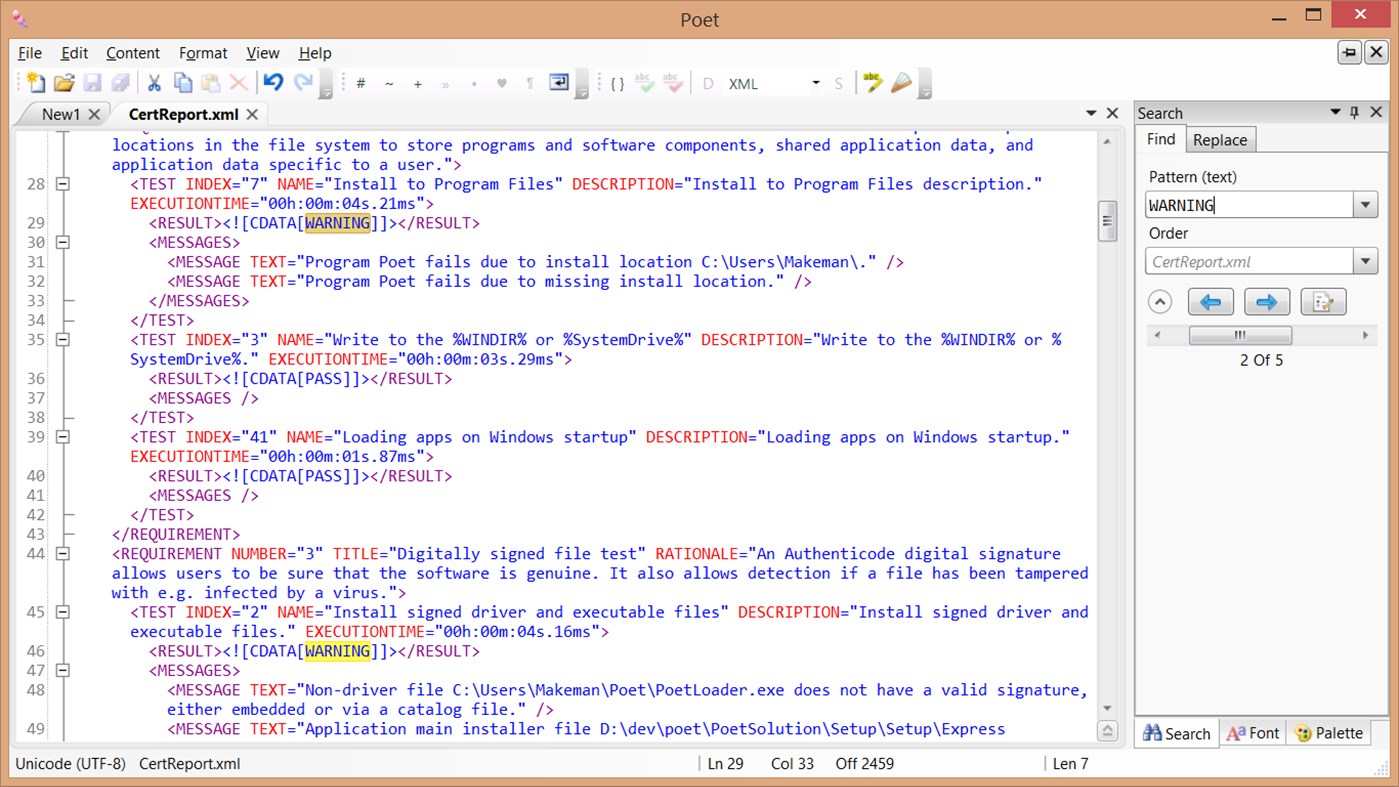Switch to the Replace tab in Search panel

point(1220,139)
